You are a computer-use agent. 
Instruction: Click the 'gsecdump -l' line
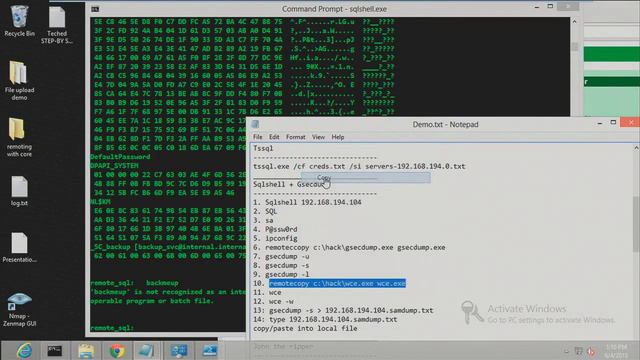tap(281, 274)
